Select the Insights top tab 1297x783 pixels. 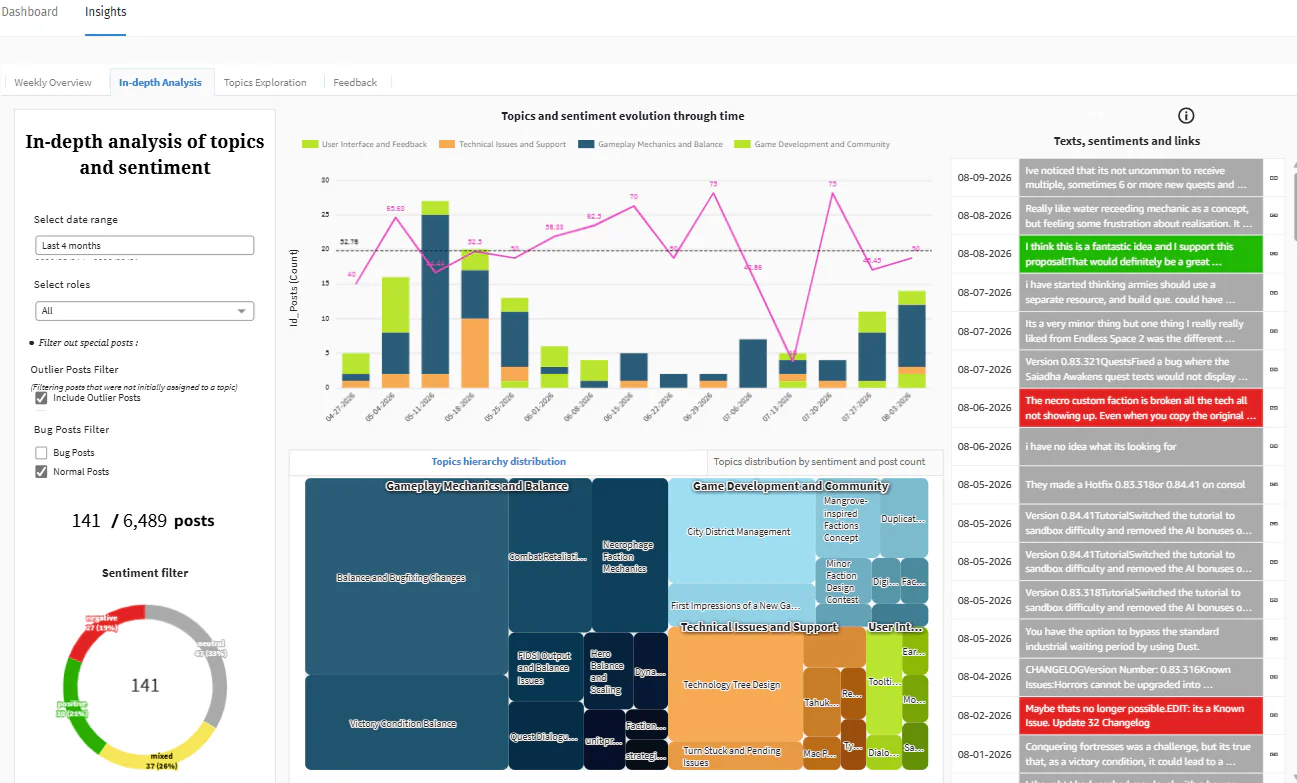point(106,12)
